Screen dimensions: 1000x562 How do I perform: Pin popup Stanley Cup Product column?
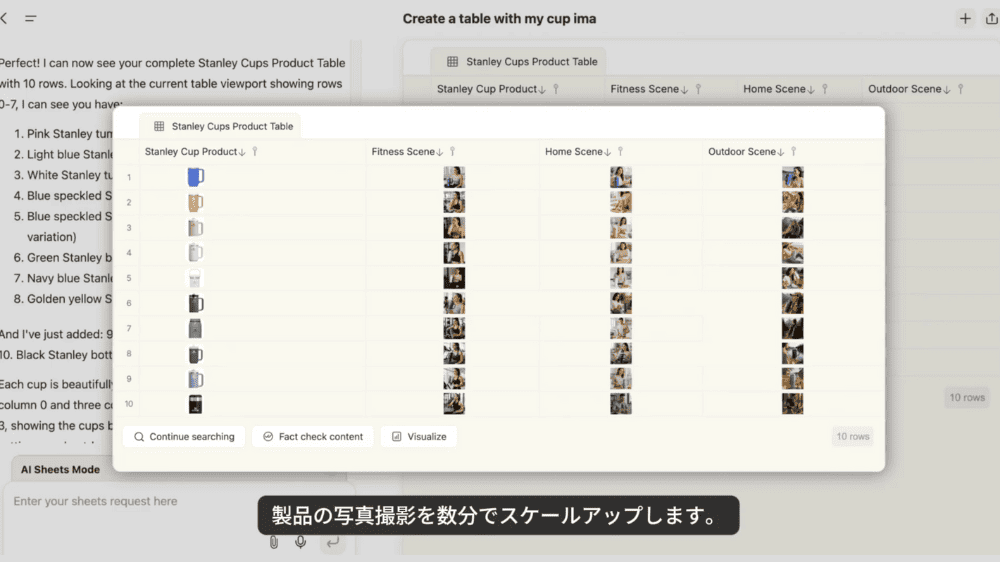pyautogui.click(x=254, y=152)
